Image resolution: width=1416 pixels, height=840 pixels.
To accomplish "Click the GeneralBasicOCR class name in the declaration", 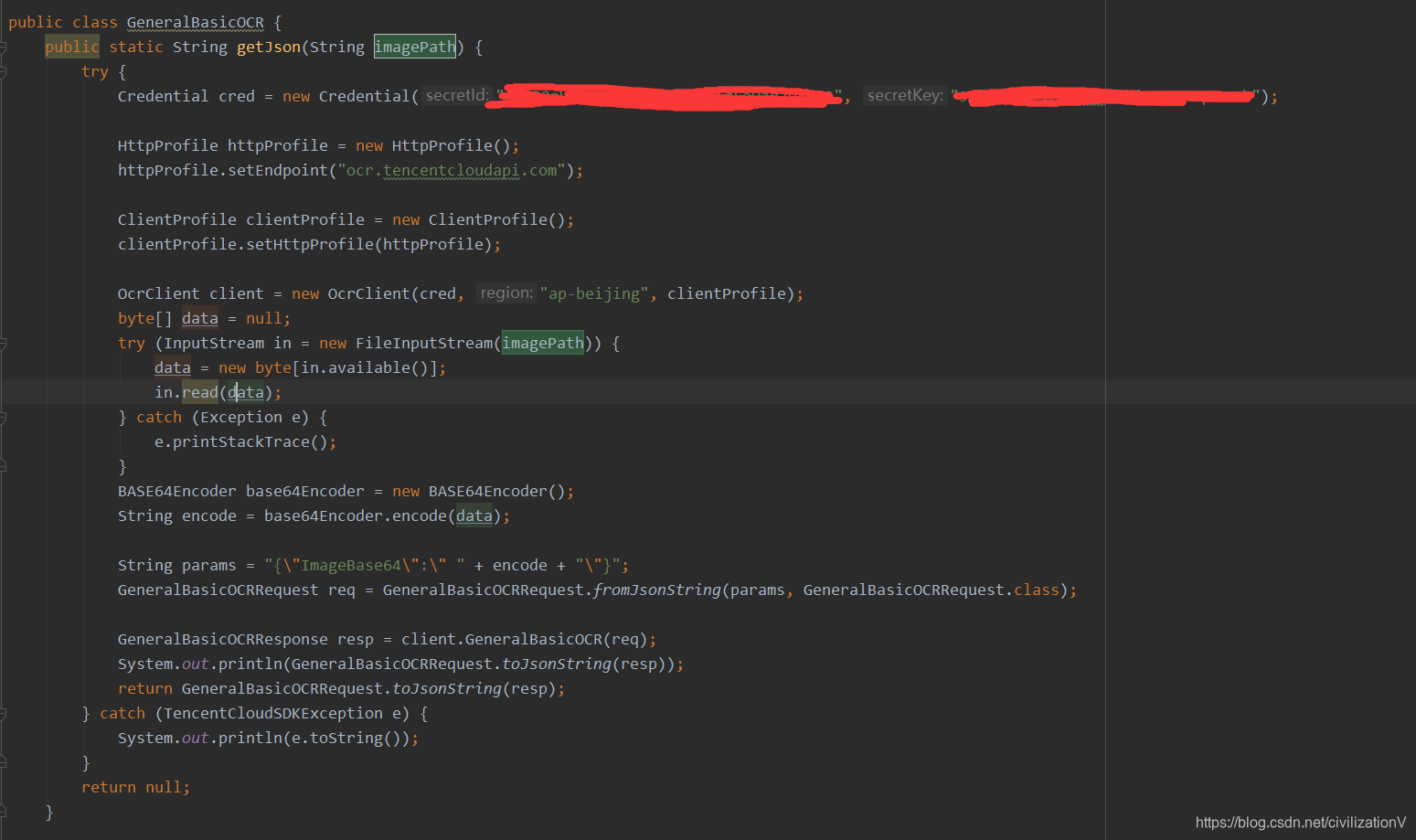I will point(196,23).
